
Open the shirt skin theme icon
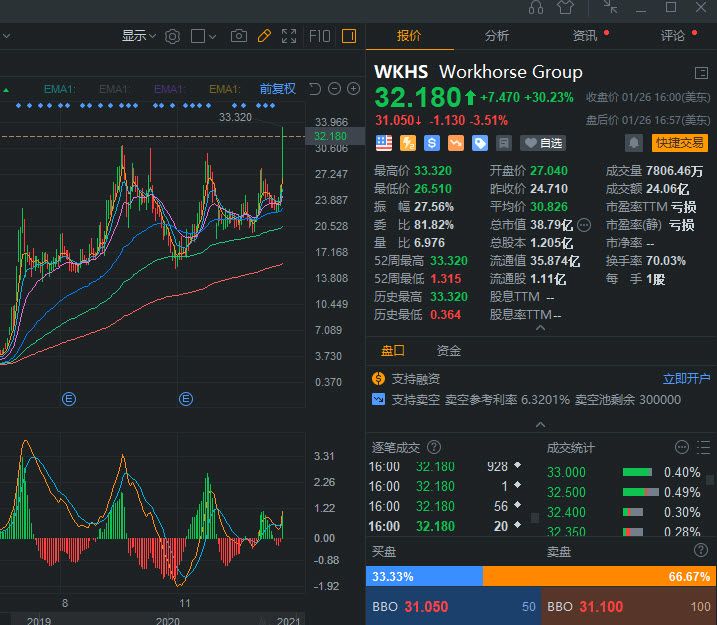[565, 7]
